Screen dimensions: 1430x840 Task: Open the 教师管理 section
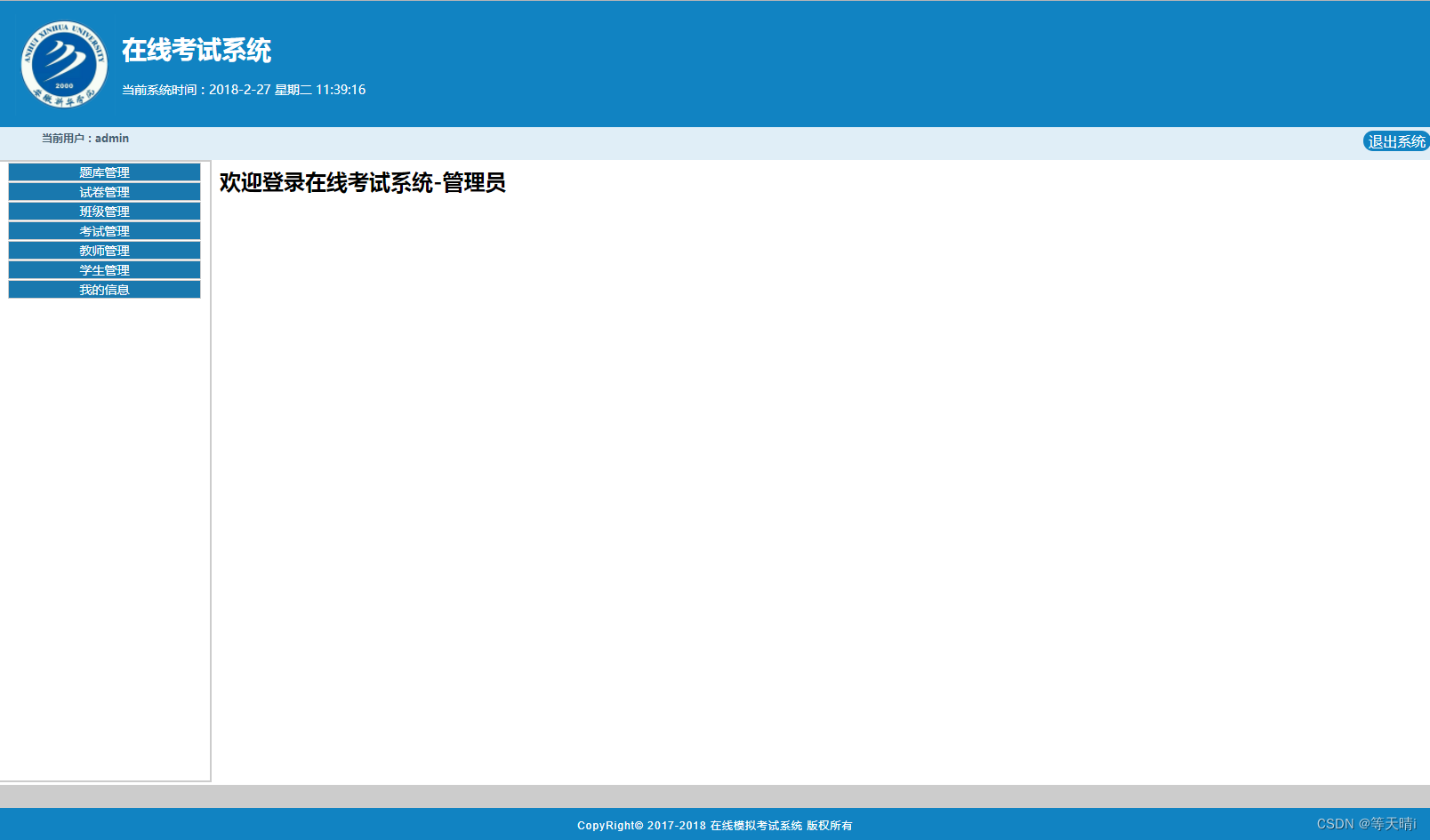(103, 250)
